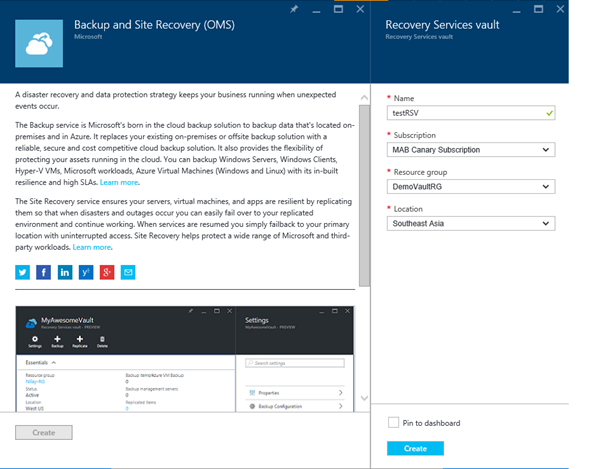Open the Resource group dropdown
The image size is (610, 469).
tap(471, 187)
